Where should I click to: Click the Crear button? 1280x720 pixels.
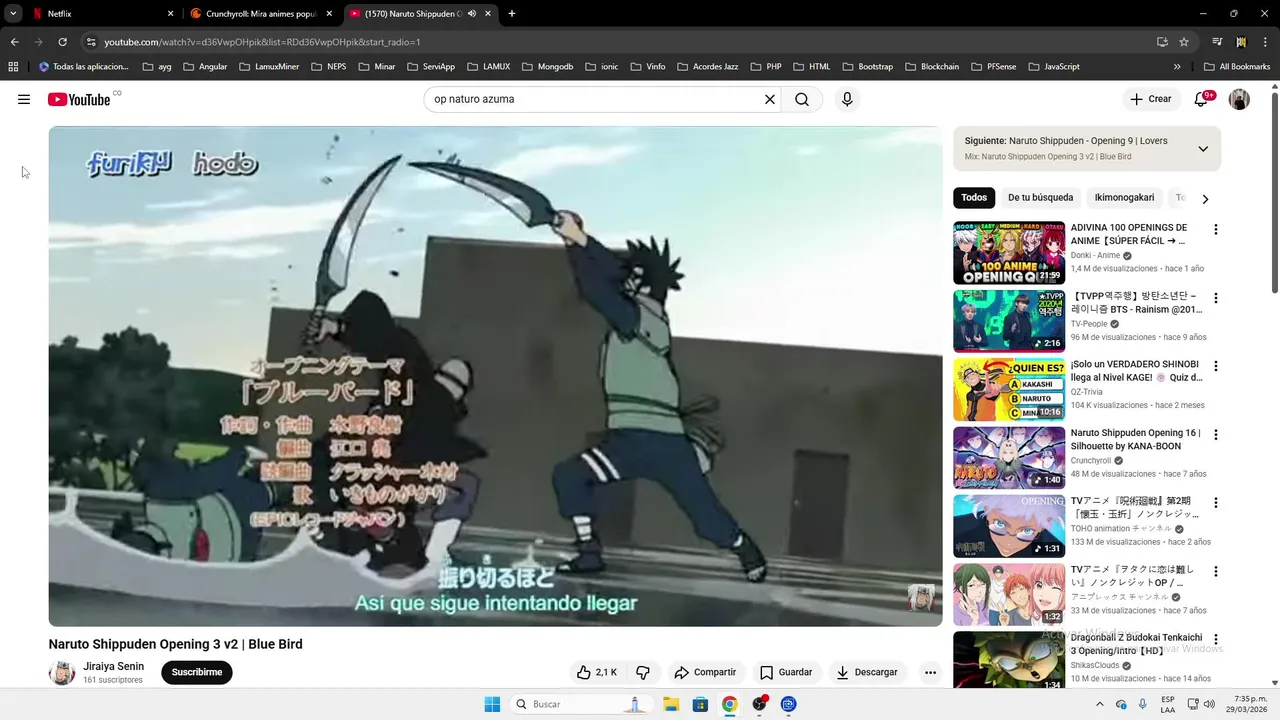tap(1150, 99)
